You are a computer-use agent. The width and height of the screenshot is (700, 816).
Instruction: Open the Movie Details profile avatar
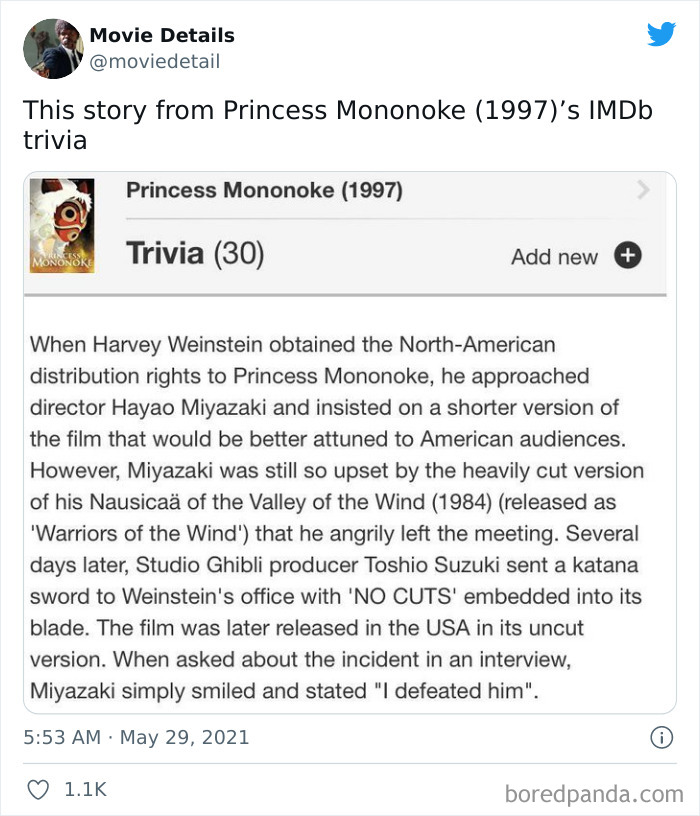coord(52,47)
